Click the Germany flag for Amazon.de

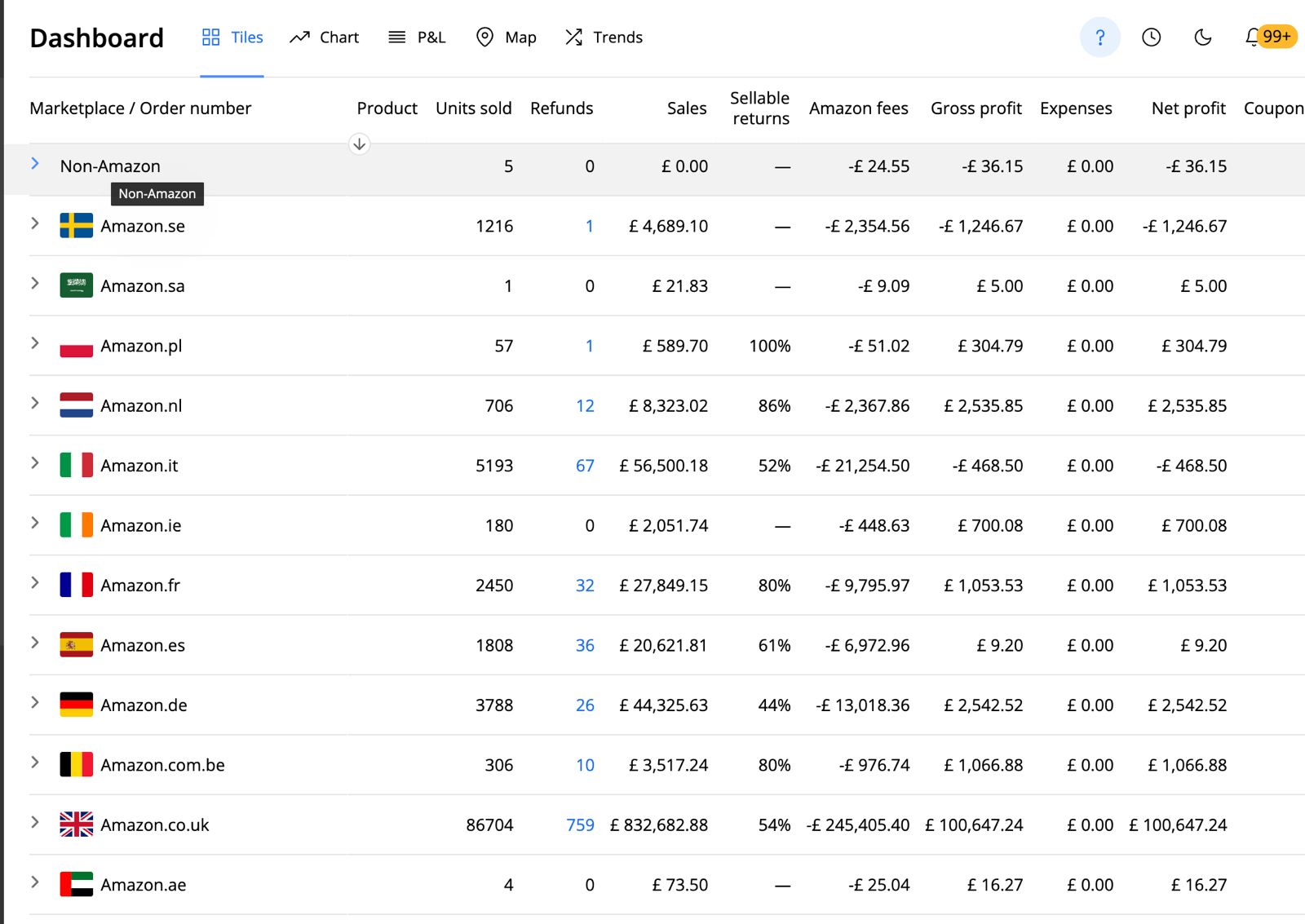76,705
